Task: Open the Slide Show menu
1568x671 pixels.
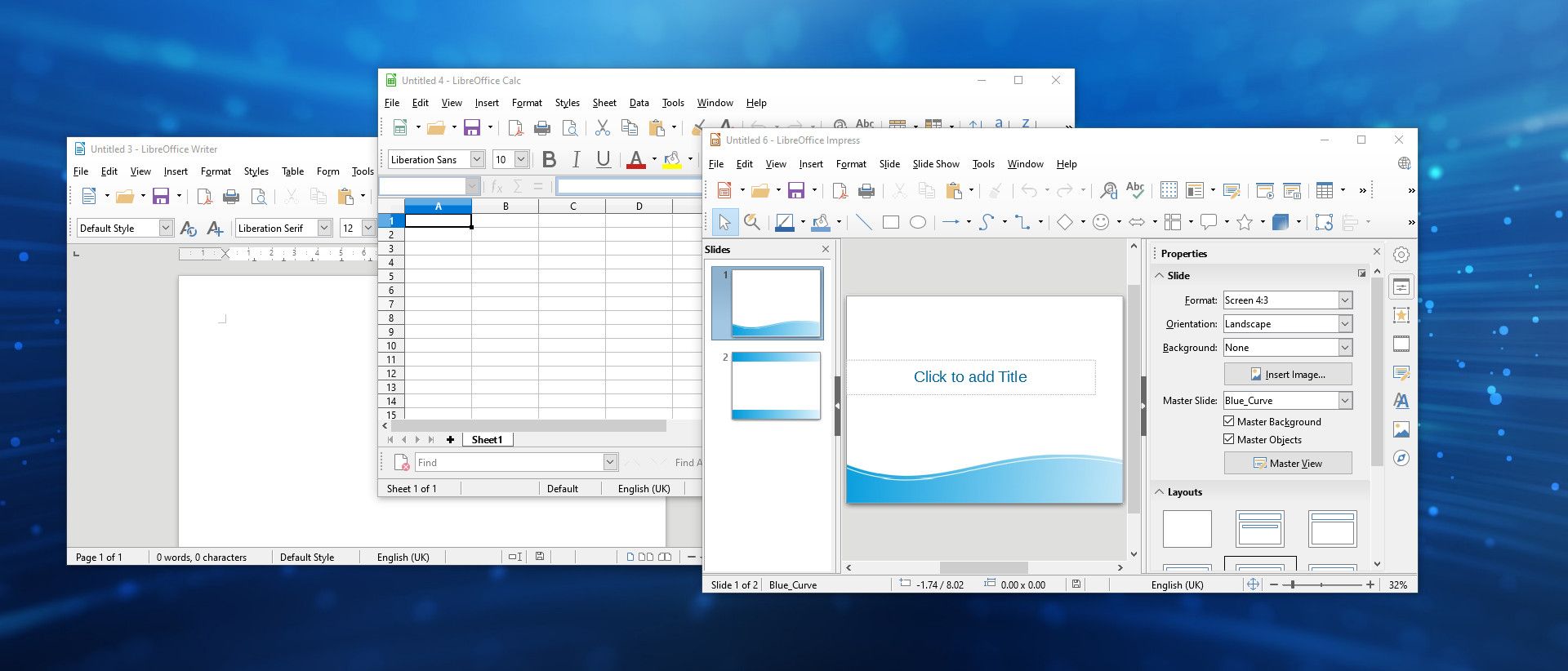Action: click(936, 164)
